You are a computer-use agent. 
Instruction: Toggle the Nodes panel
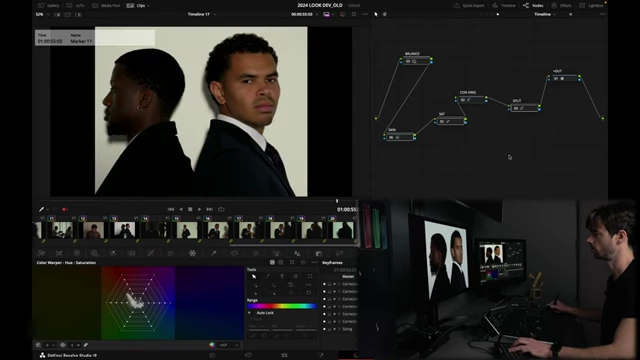point(533,5)
